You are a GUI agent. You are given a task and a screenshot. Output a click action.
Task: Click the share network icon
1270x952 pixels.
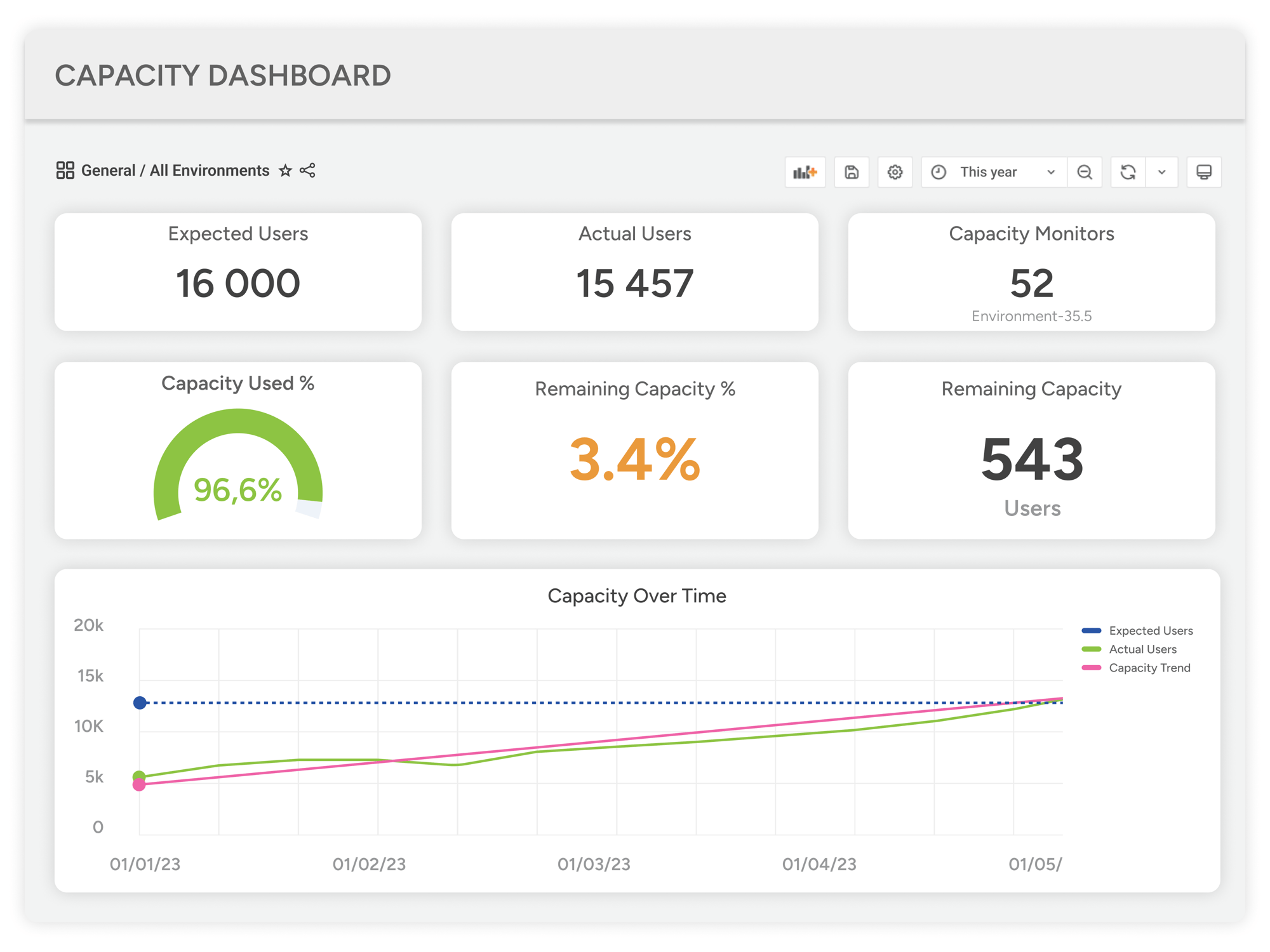point(310,171)
